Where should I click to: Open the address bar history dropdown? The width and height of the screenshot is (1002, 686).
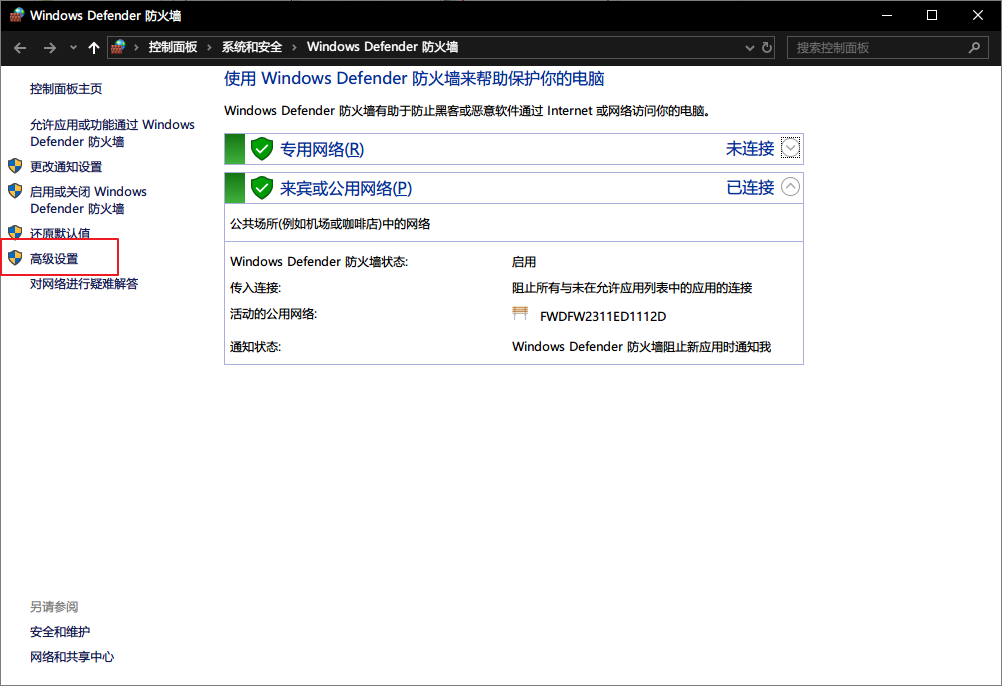point(750,48)
